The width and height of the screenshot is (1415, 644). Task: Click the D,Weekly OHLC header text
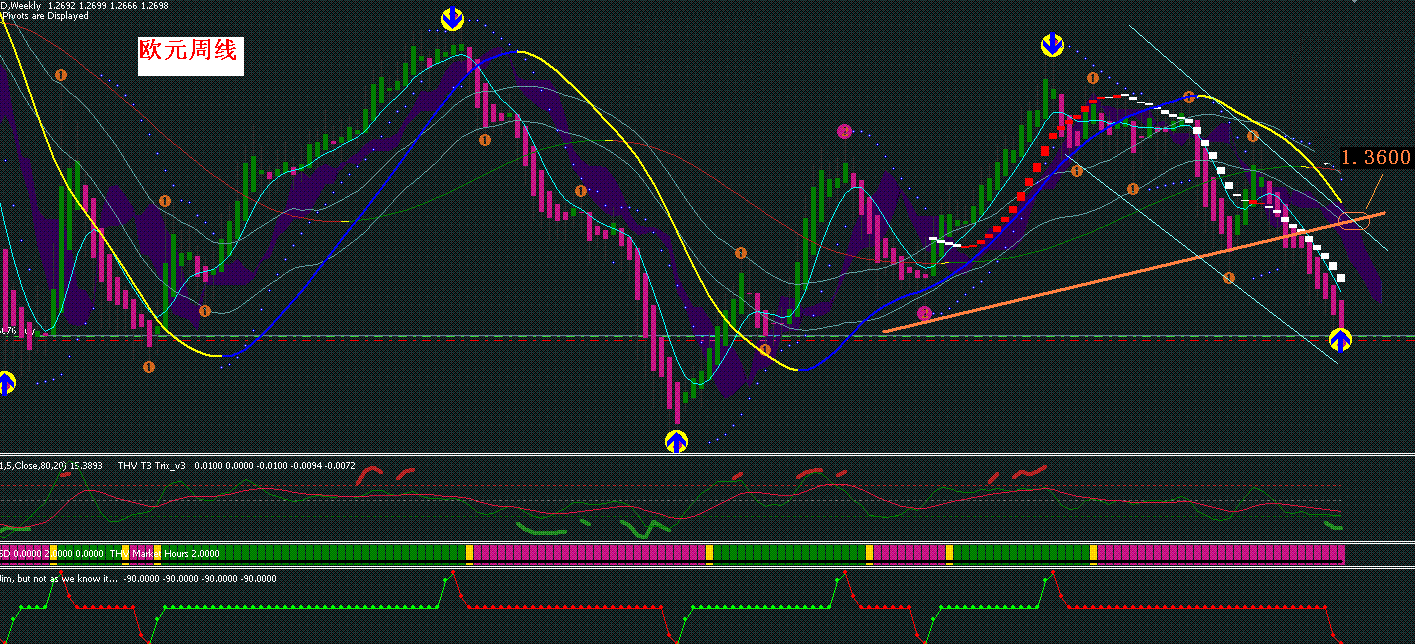click(85, 6)
